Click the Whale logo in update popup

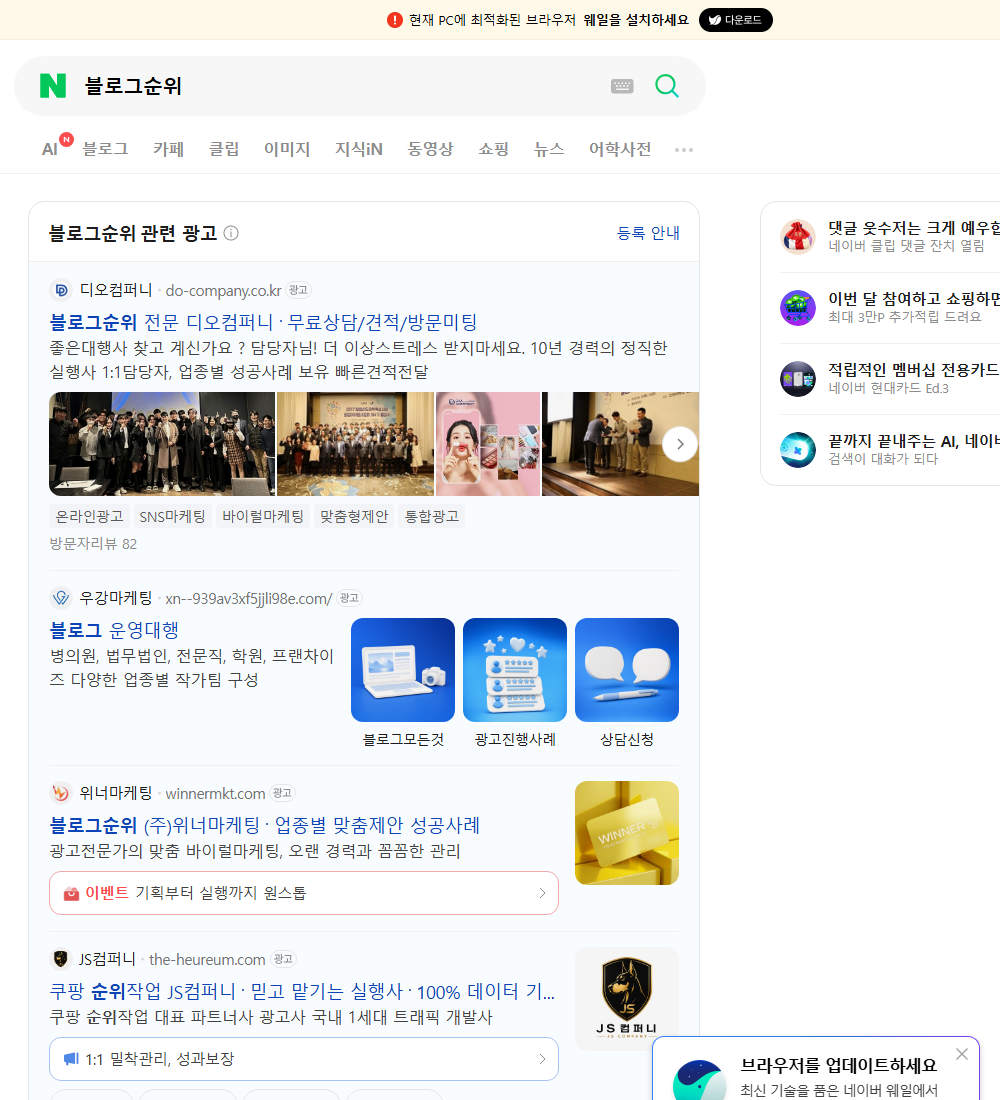699,1080
